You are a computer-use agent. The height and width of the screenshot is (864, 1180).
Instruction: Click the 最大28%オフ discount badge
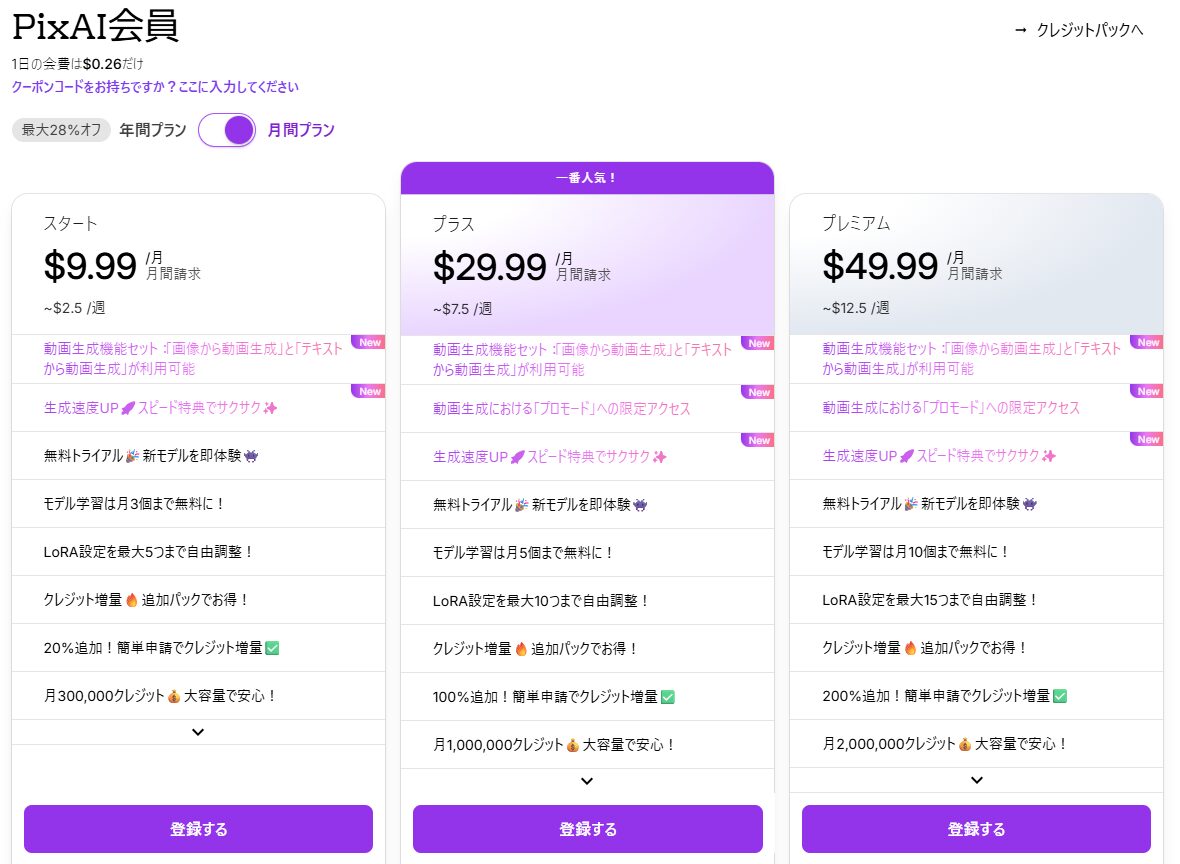(61, 130)
